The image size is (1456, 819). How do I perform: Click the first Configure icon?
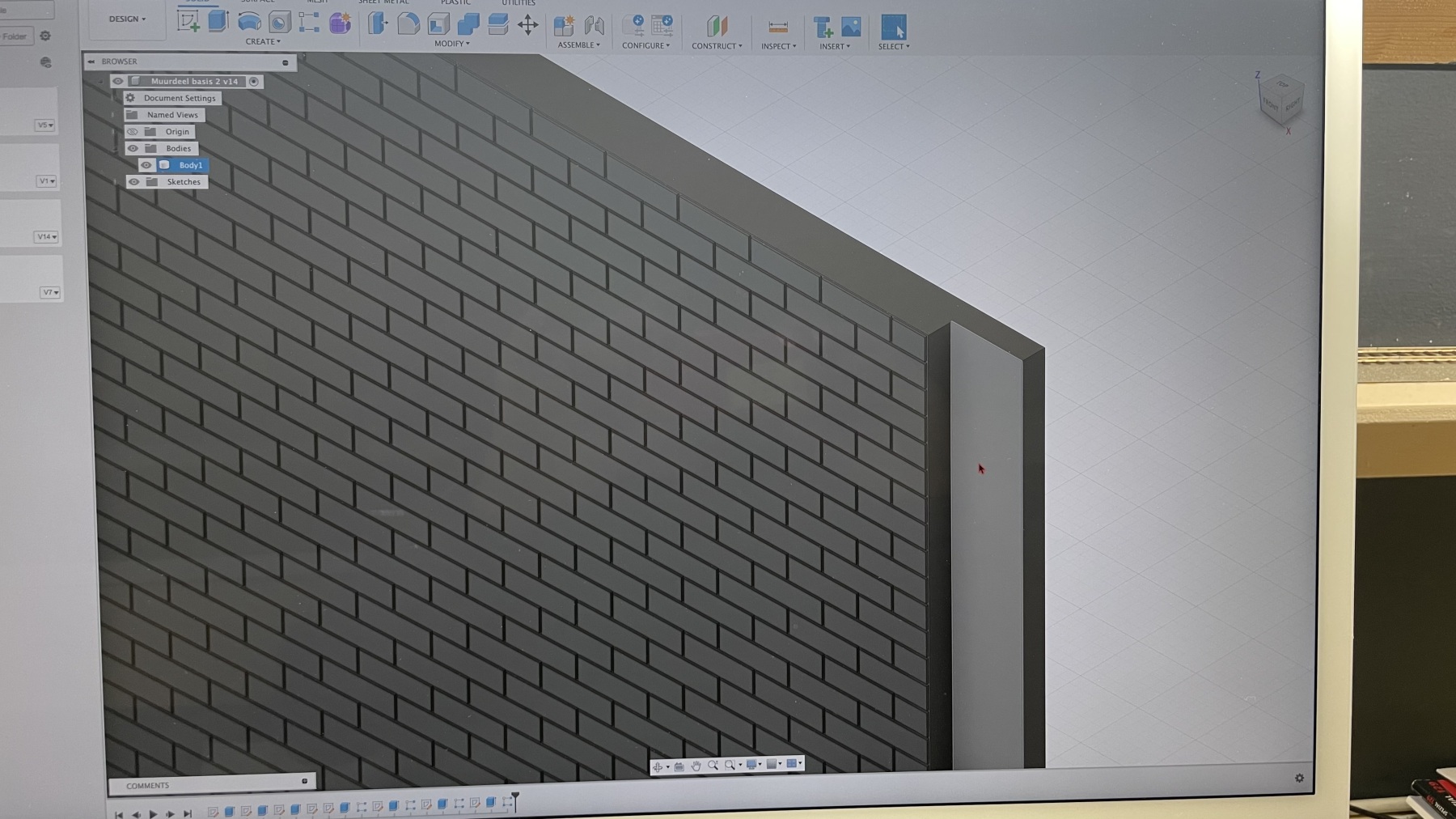[x=633, y=26]
